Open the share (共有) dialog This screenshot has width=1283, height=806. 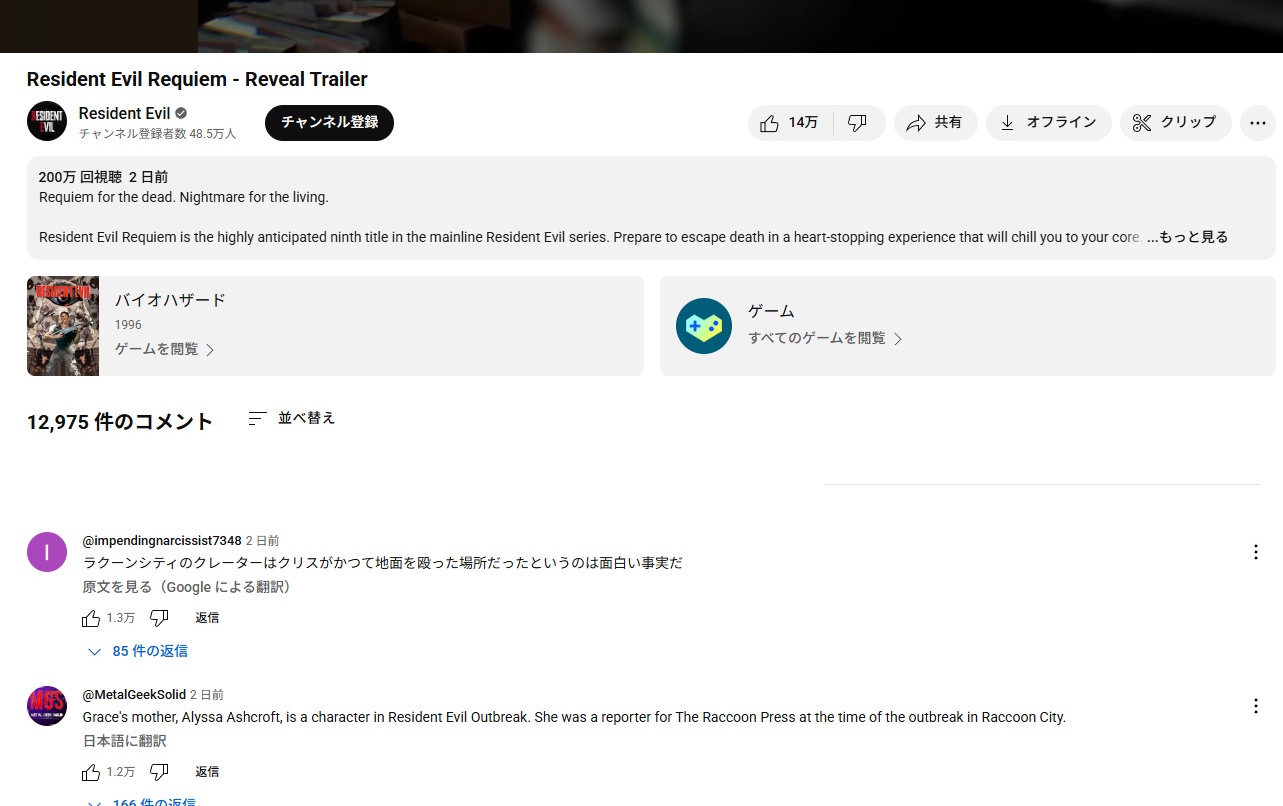click(935, 123)
